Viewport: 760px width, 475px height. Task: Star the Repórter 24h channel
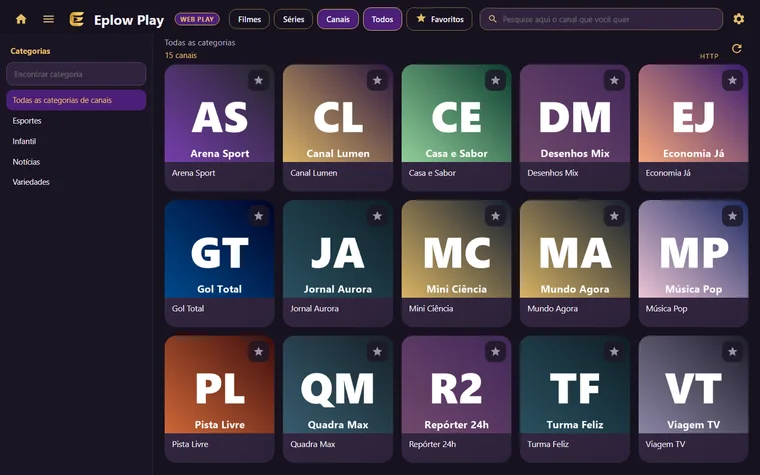coord(495,352)
